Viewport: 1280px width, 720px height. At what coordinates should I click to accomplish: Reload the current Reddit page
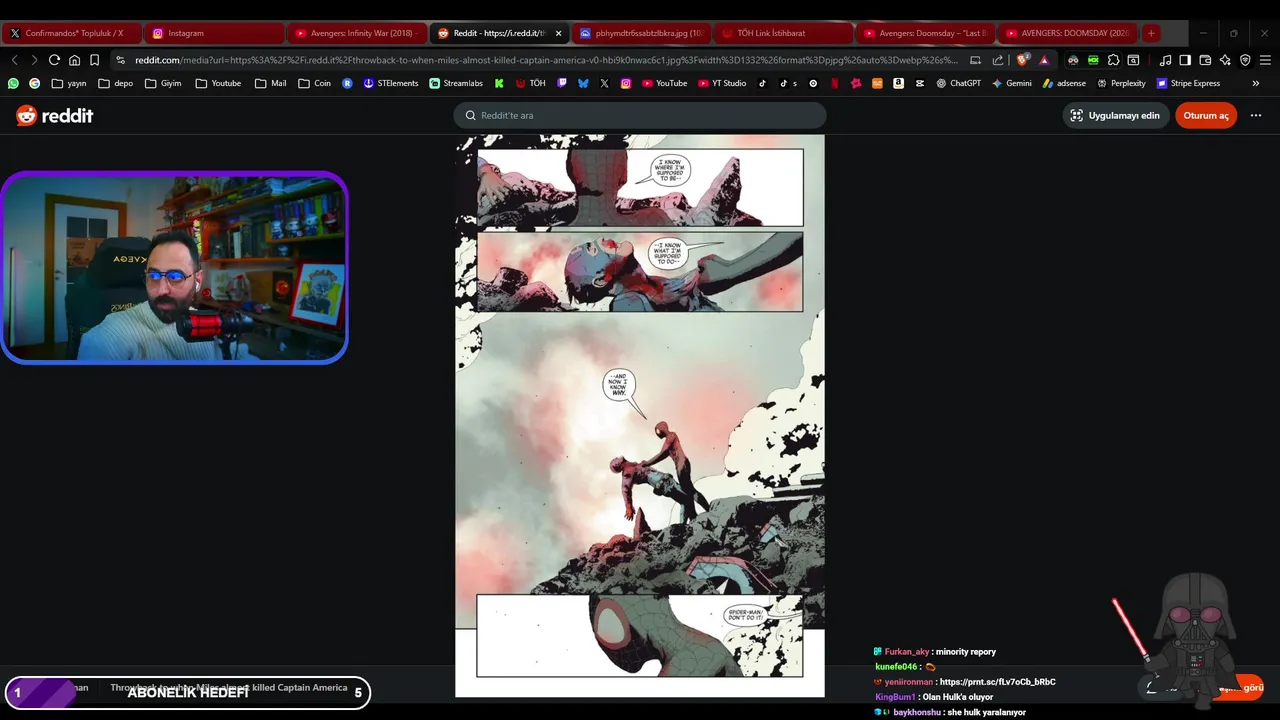(x=54, y=60)
